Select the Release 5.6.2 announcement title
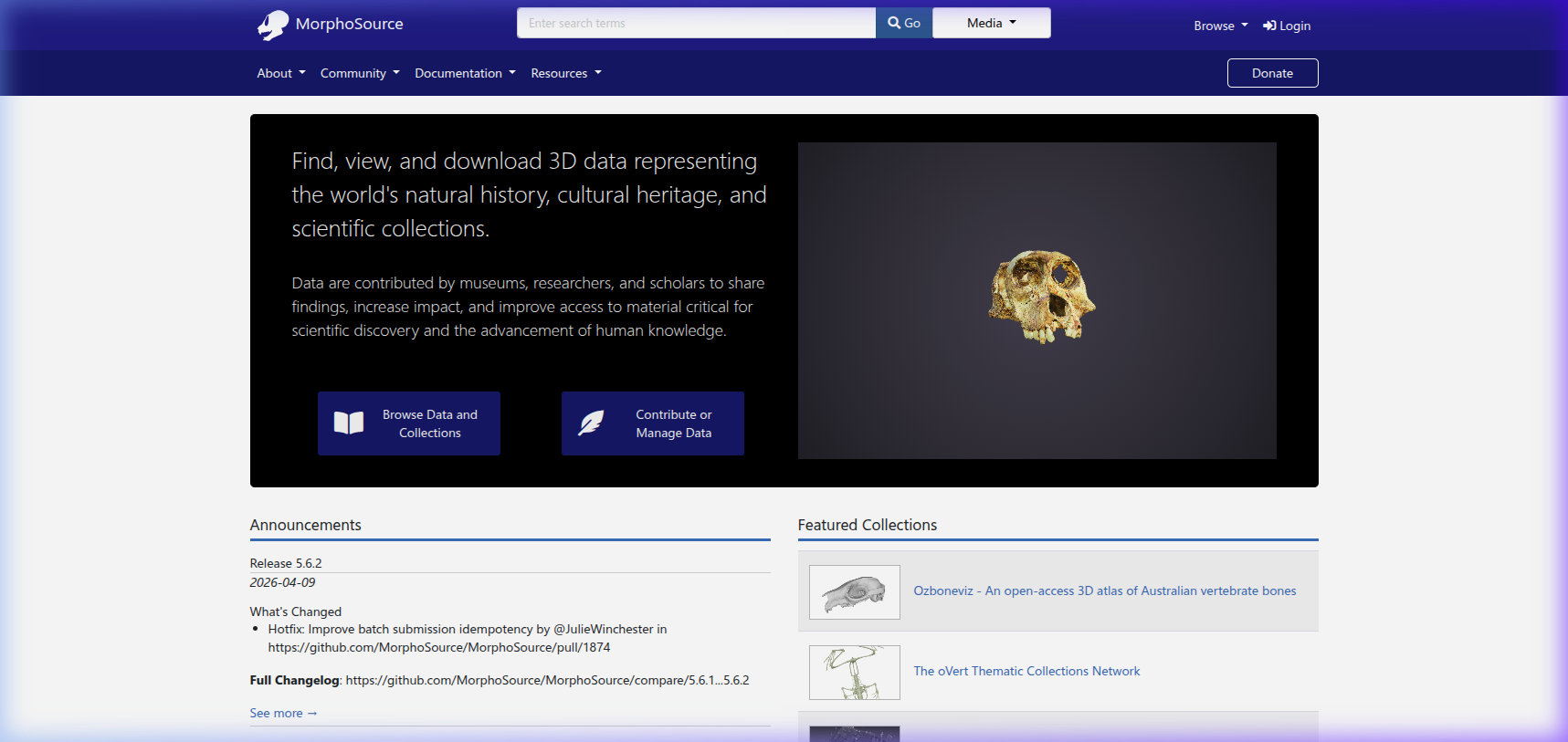 (286, 563)
